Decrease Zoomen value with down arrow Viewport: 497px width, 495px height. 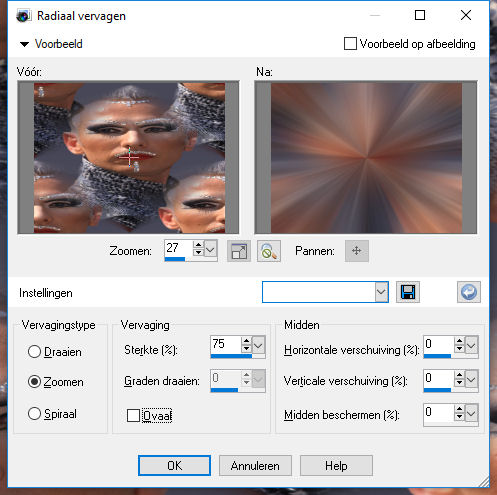198,252
